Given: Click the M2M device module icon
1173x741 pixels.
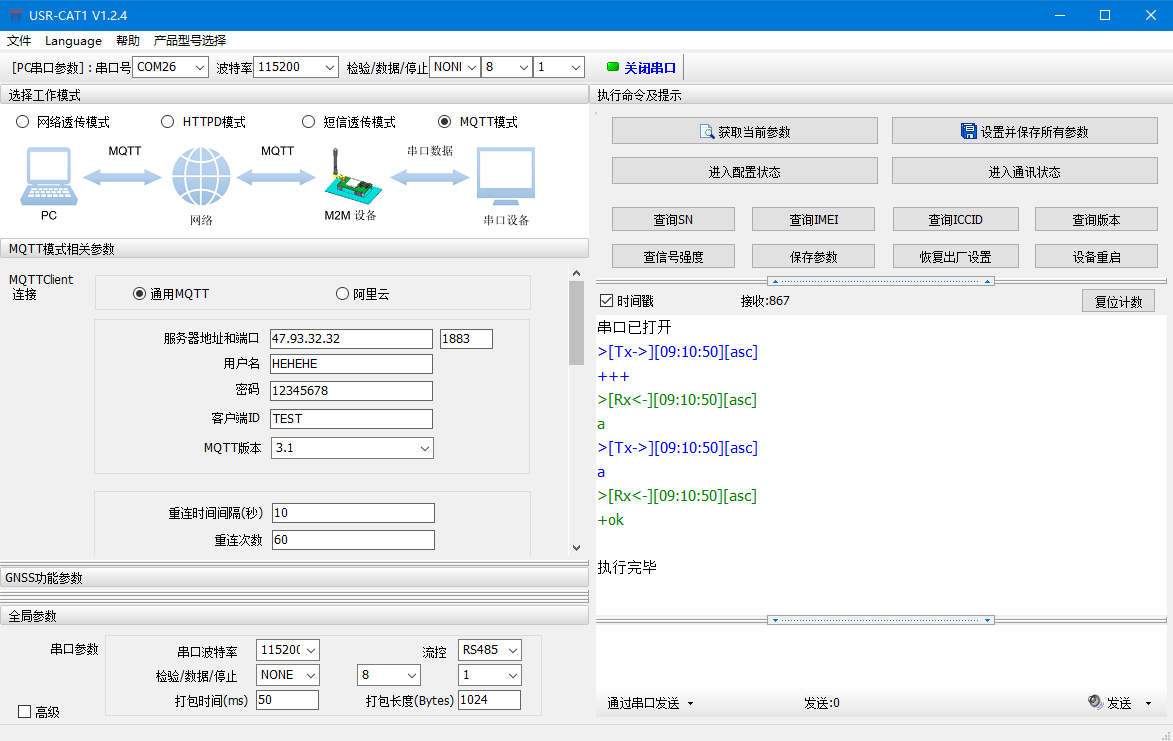Looking at the screenshot, I should [x=350, y=177].
